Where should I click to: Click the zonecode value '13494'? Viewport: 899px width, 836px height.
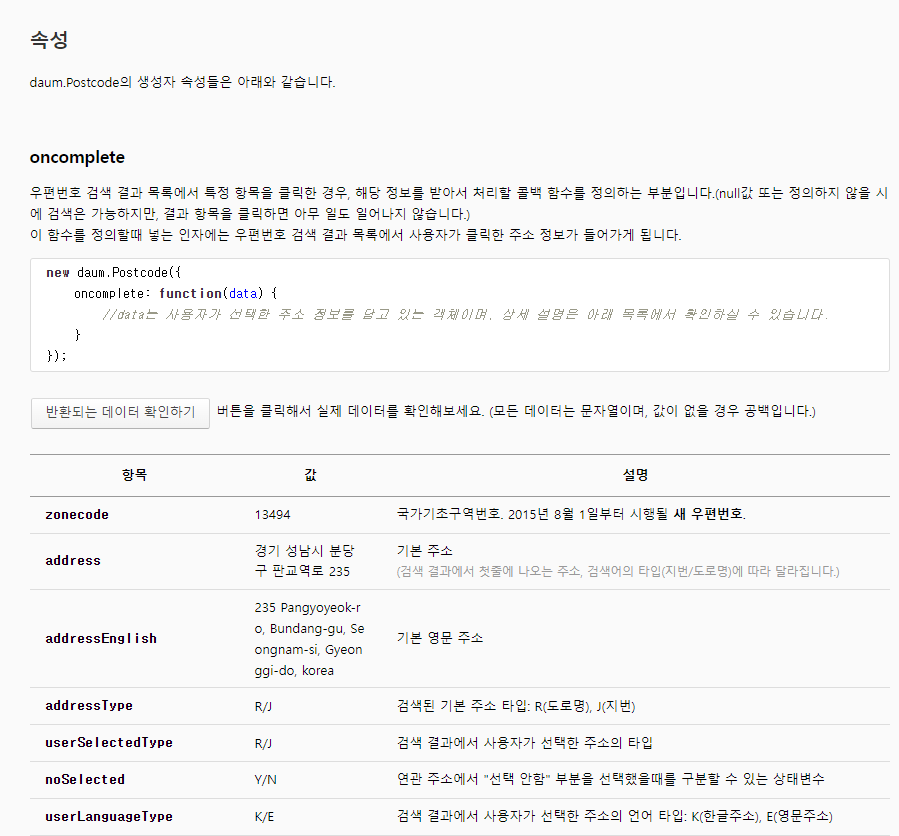click(x=272, y=515)
